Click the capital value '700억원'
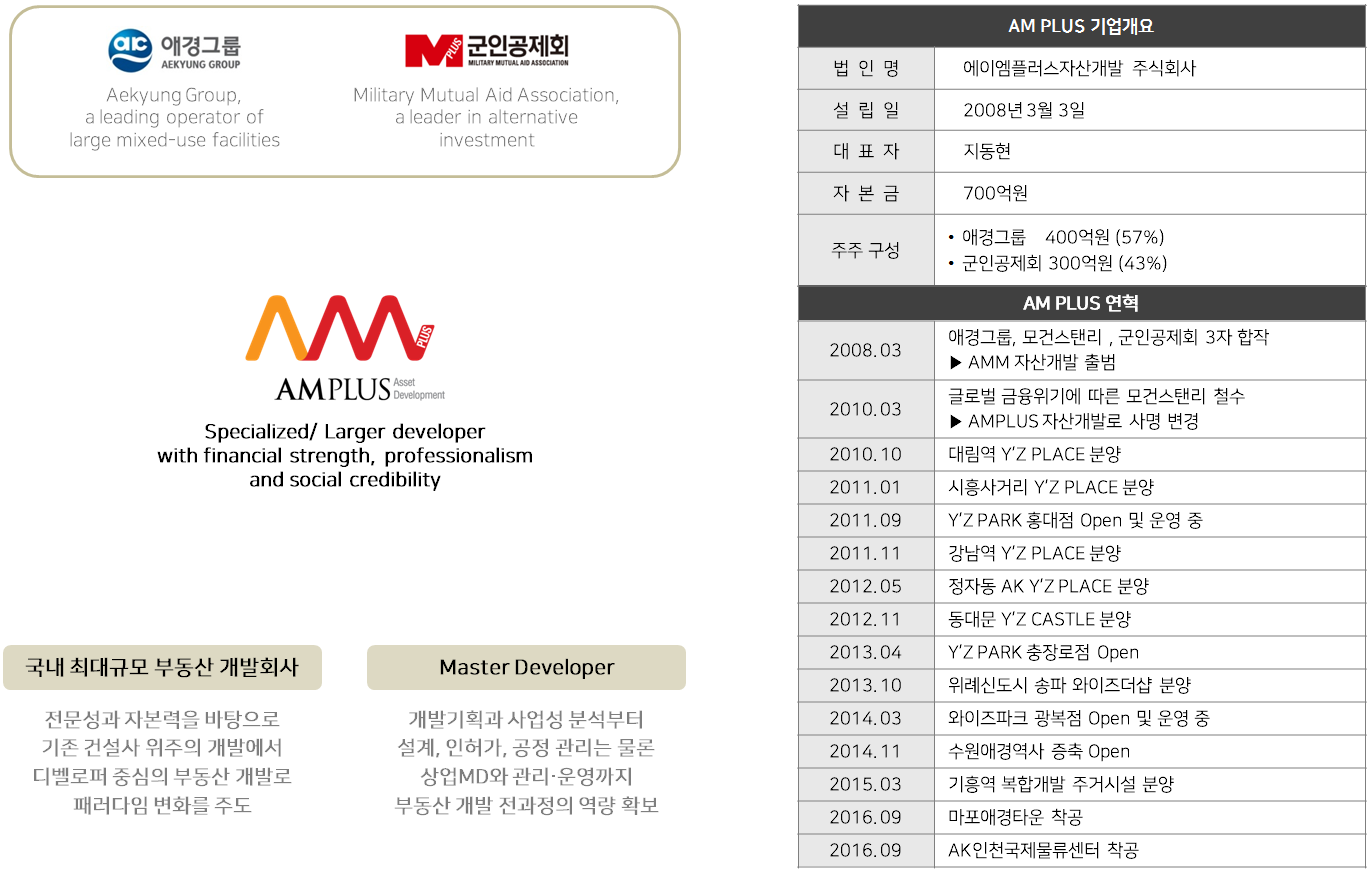The width and height of the screenshot is (1367, 869). 995,193
